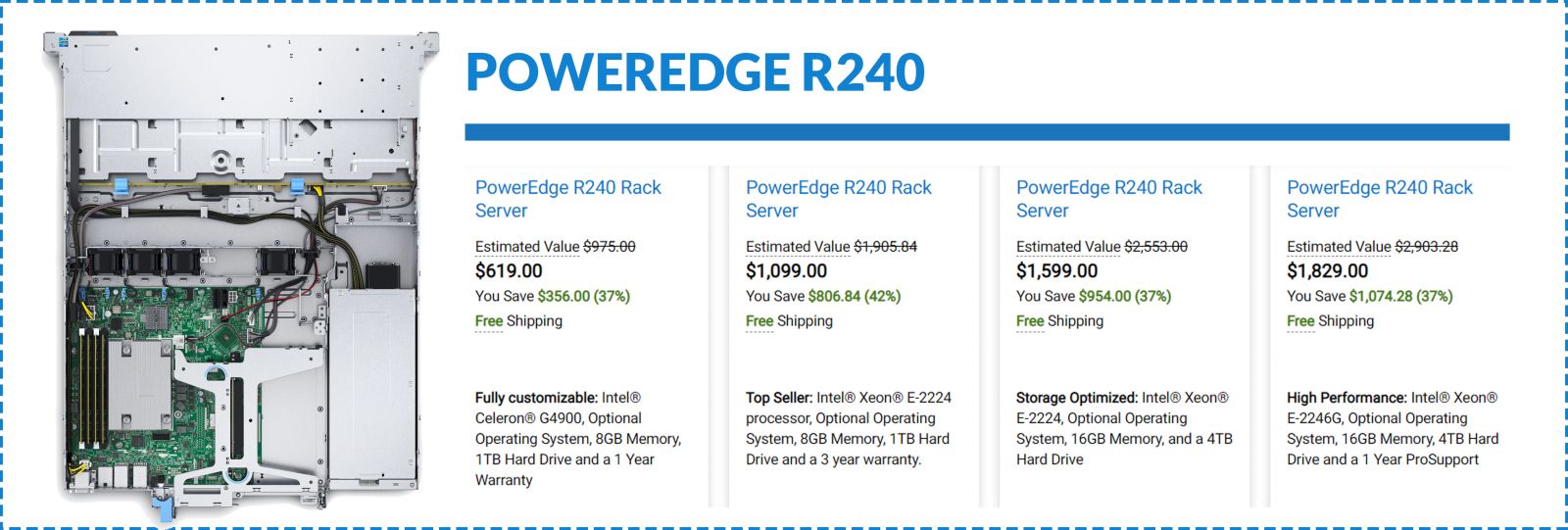1568x530 pixels.
Task: Click Free Shipping under the $356.00 savings
Action: (x=518, y=321)
